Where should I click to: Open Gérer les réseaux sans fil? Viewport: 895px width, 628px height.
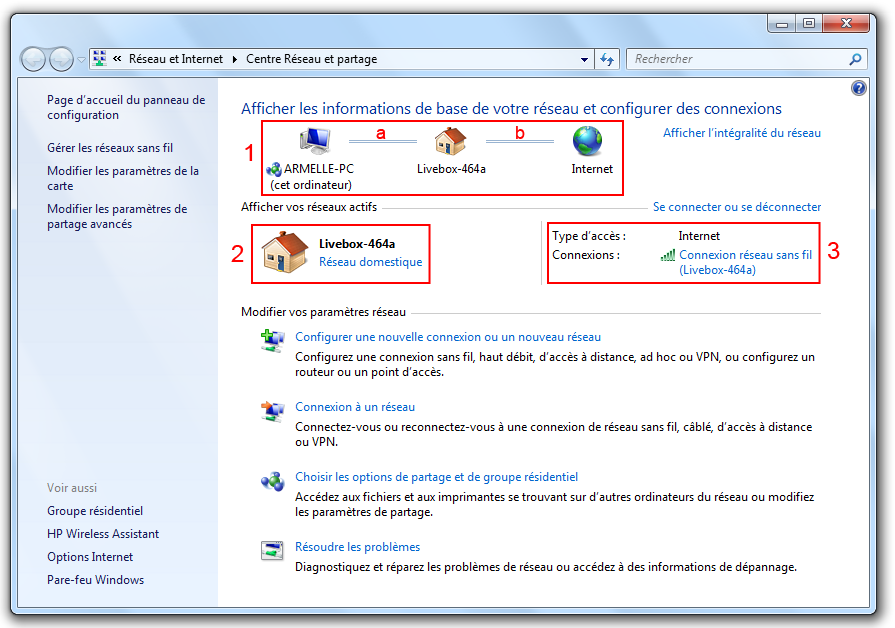[x=110, y=148]
